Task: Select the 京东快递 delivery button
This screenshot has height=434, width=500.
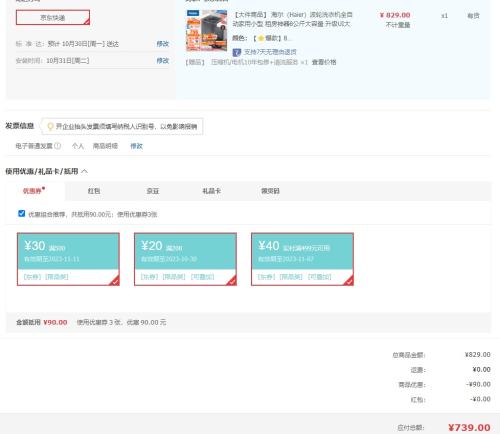Action: pos(53,17)
